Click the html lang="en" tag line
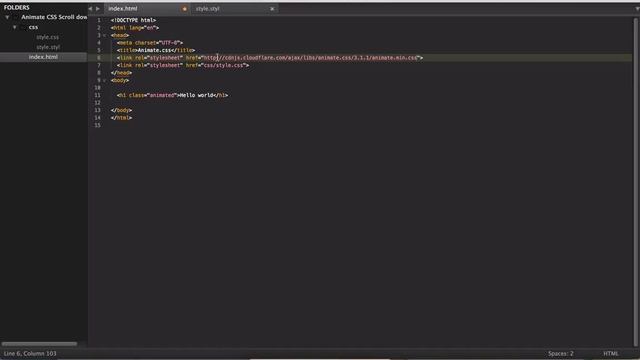Viewport: 640px width, 360px height. tap(135, 28)
